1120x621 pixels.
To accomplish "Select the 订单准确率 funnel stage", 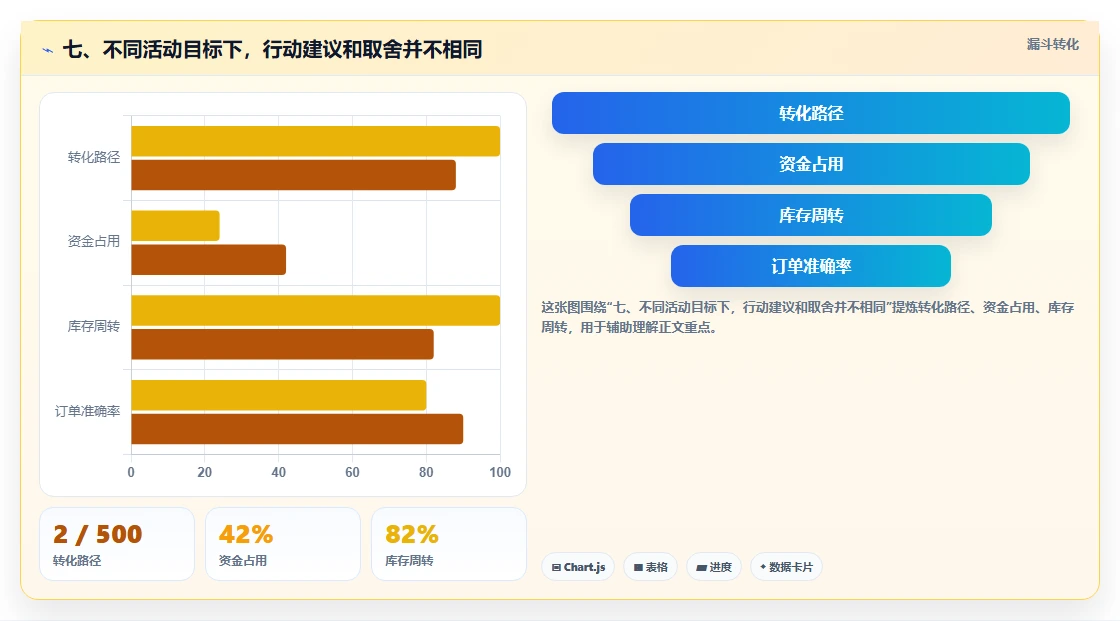I will coord(811,266).
